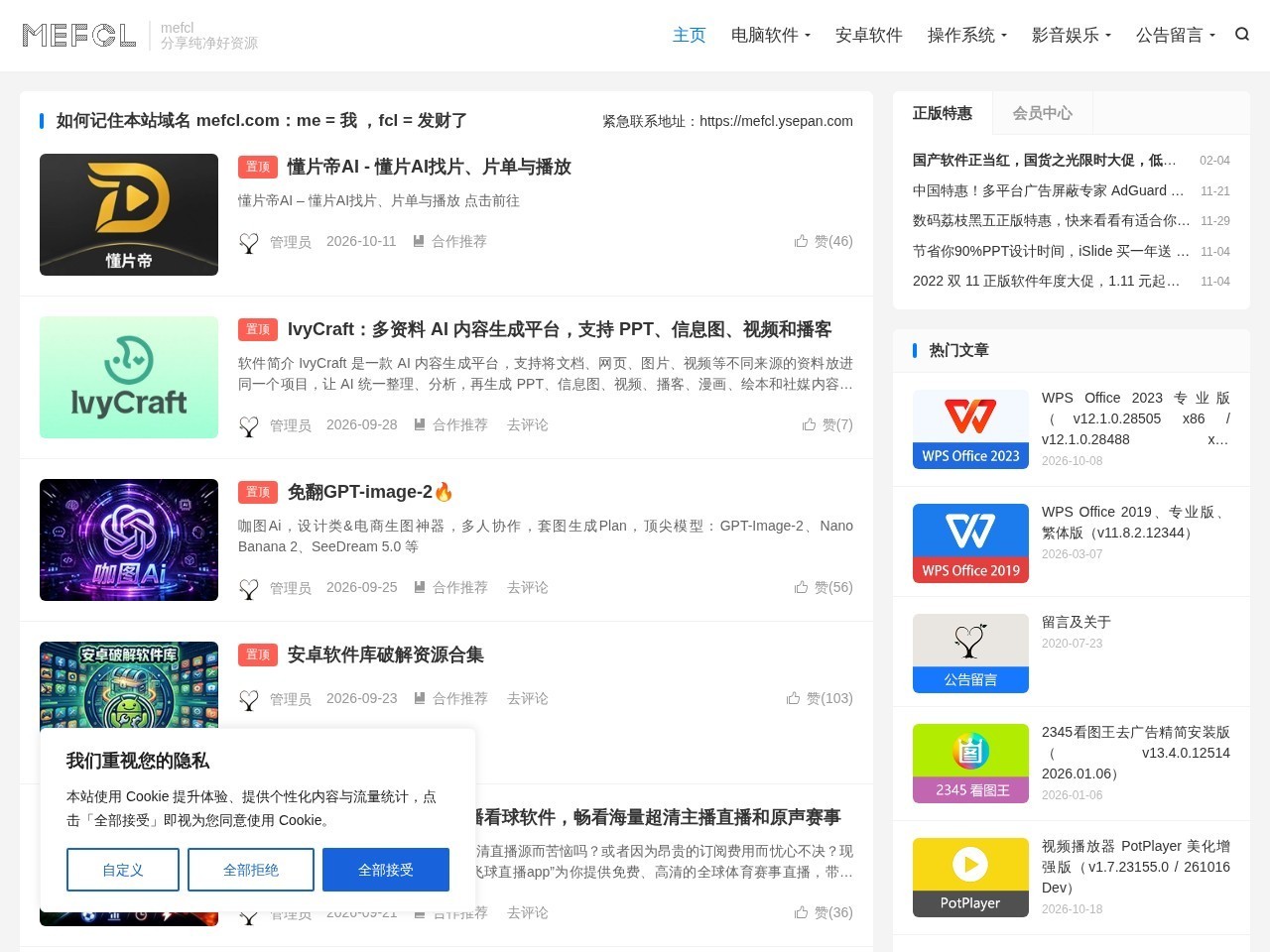The width and height of the screenshot is (1270, 952).
Task: Click 去评论 on IvyCraft post
Action: coord(528,424)
